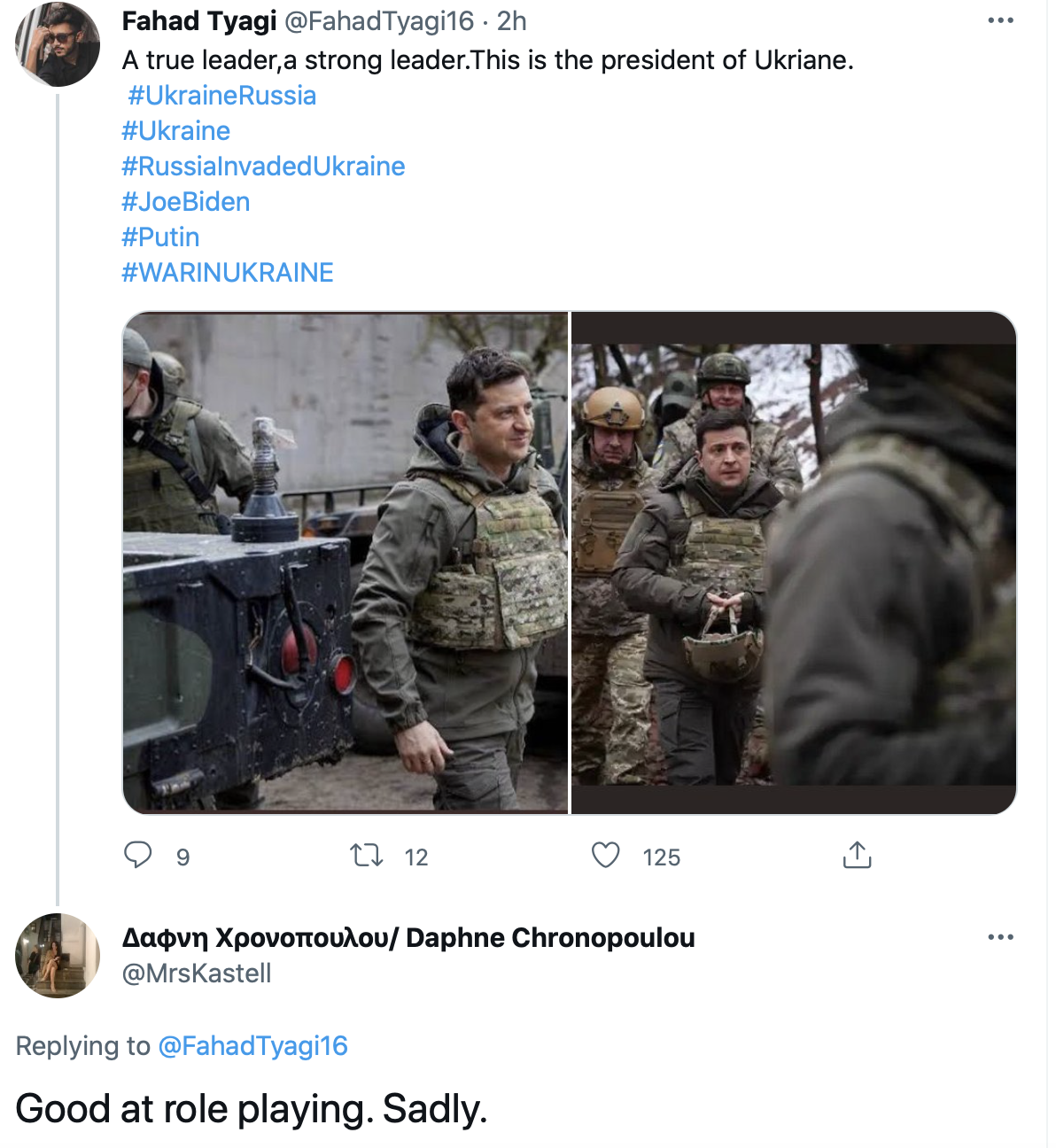Click the share tweet icon
1056x1148 pixels.
pyautogui.click(x=857, y=856)
